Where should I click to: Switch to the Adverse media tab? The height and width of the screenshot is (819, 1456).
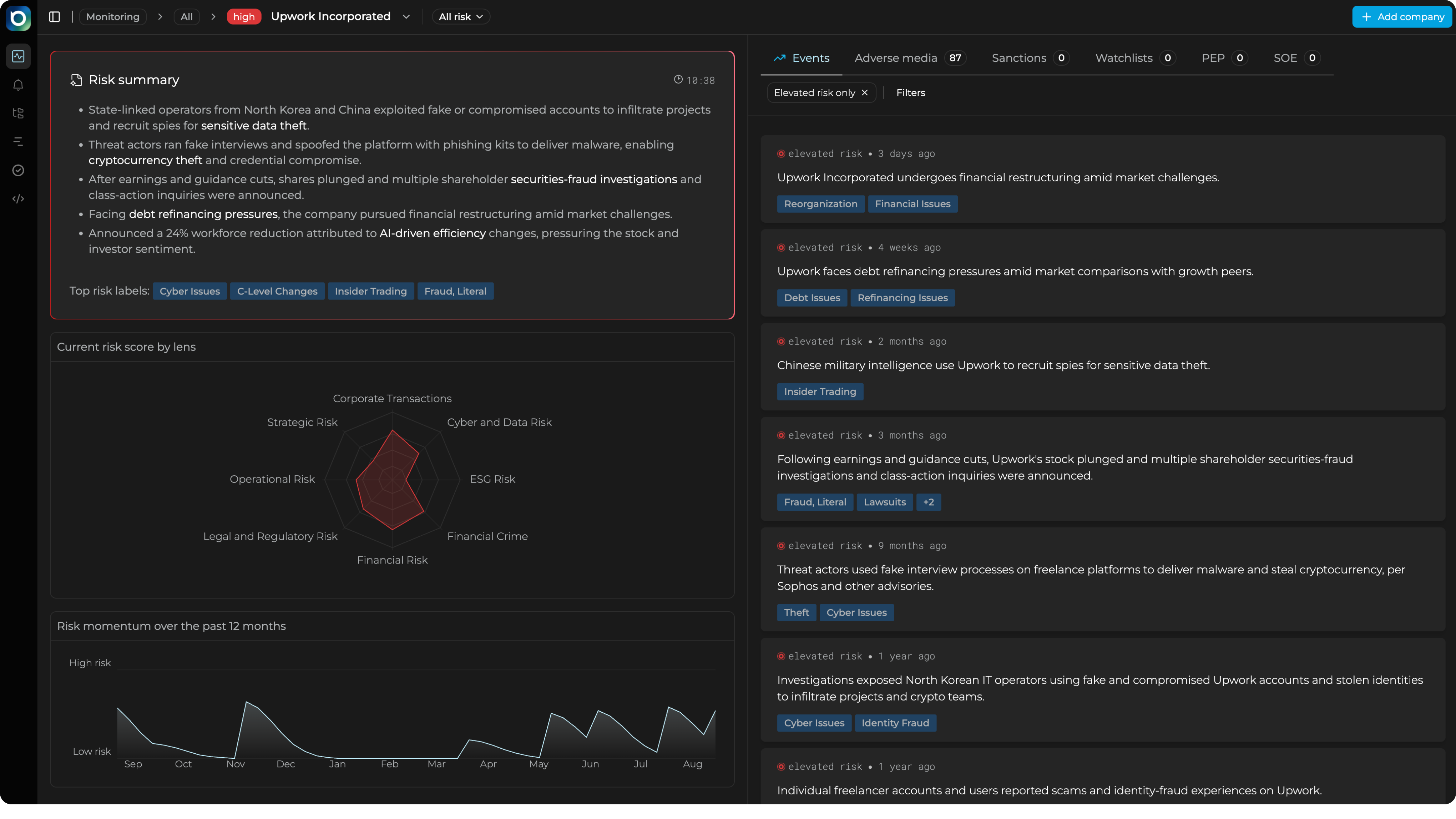[x=910, y=58]
